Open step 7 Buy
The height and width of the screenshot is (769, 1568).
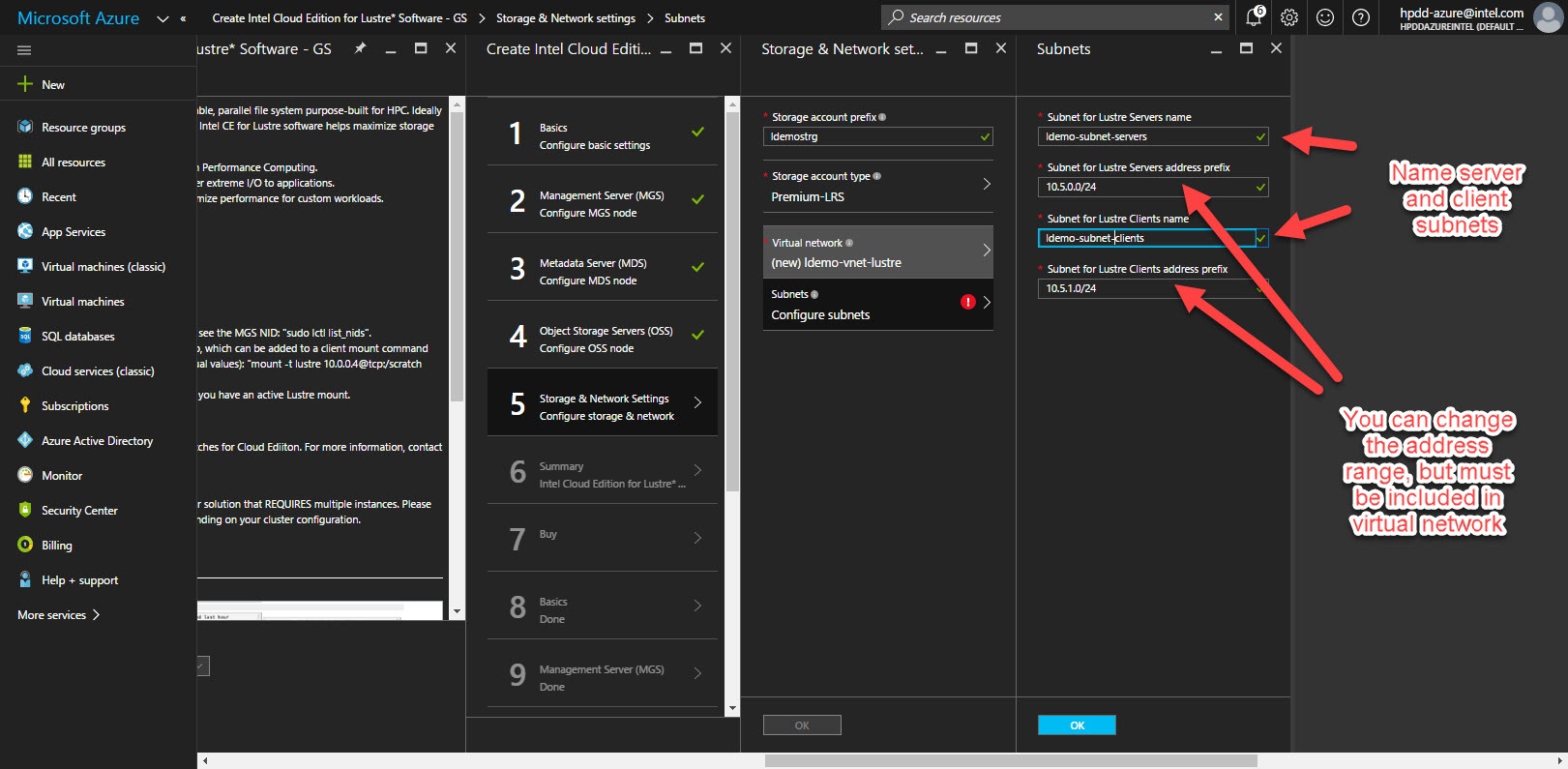[x=603, y=538]
